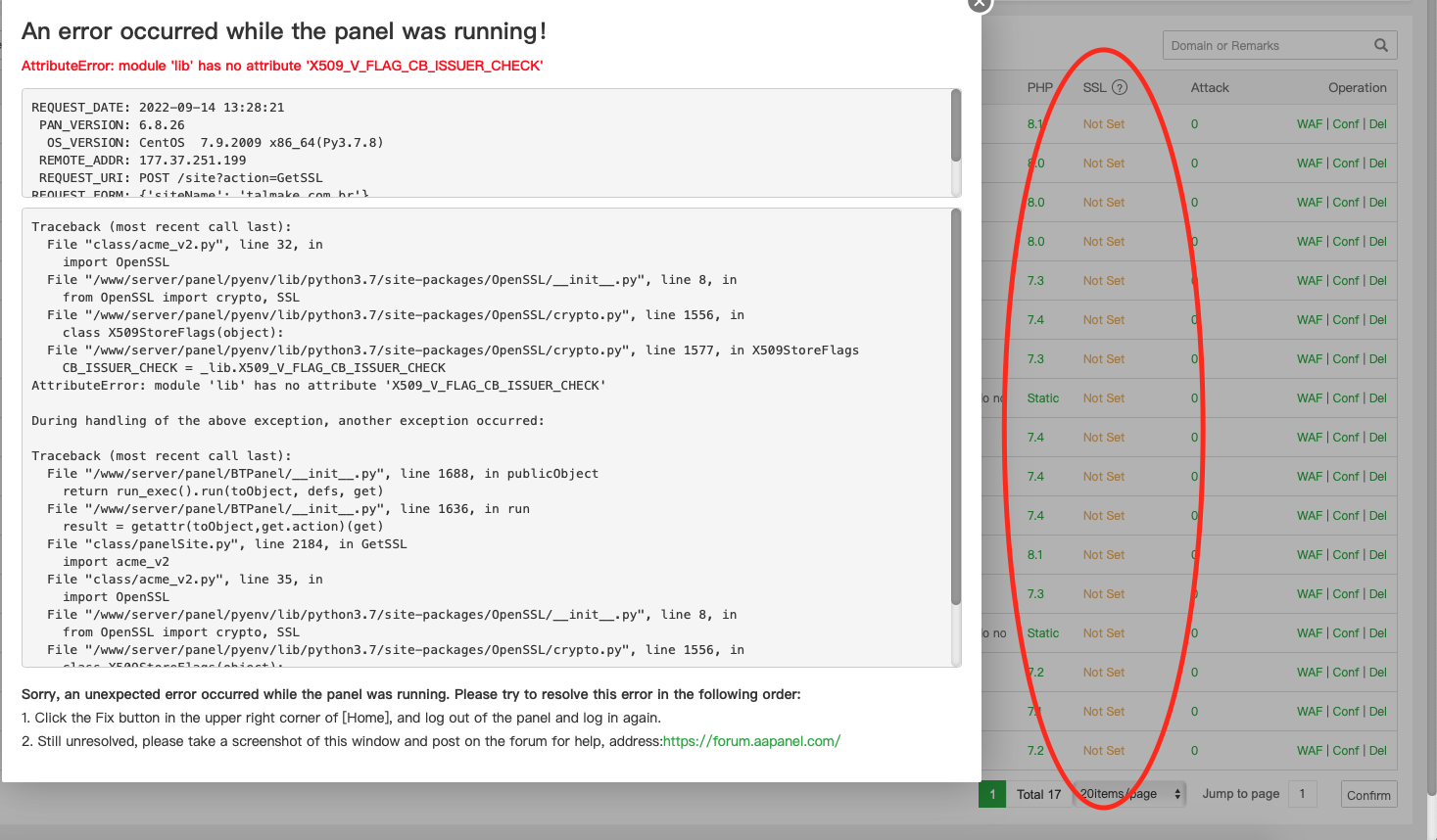
Task: Click Not Set SSL in first row
Action: point(1104,124)
